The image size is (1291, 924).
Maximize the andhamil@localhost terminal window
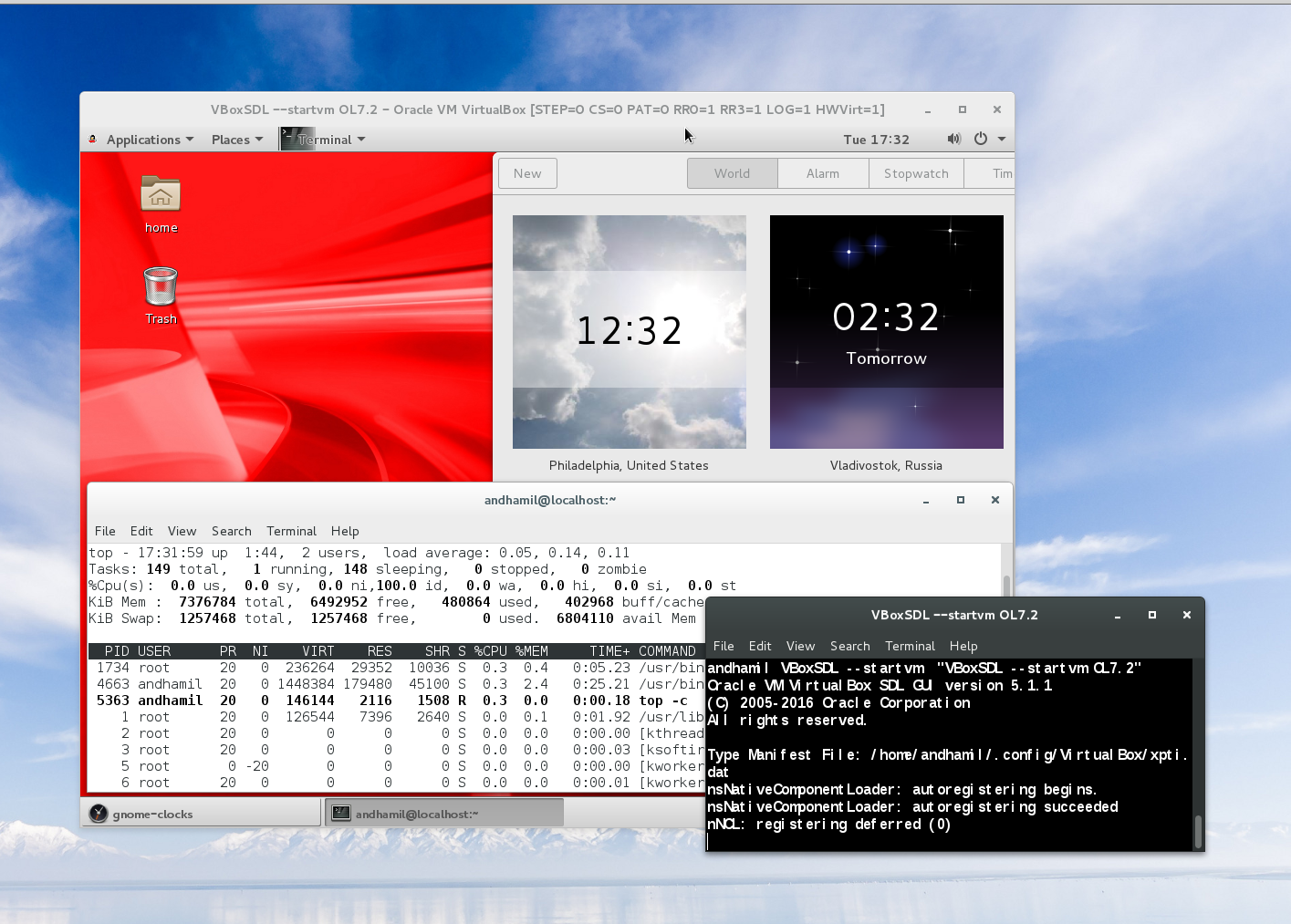[x=961, y=500]
